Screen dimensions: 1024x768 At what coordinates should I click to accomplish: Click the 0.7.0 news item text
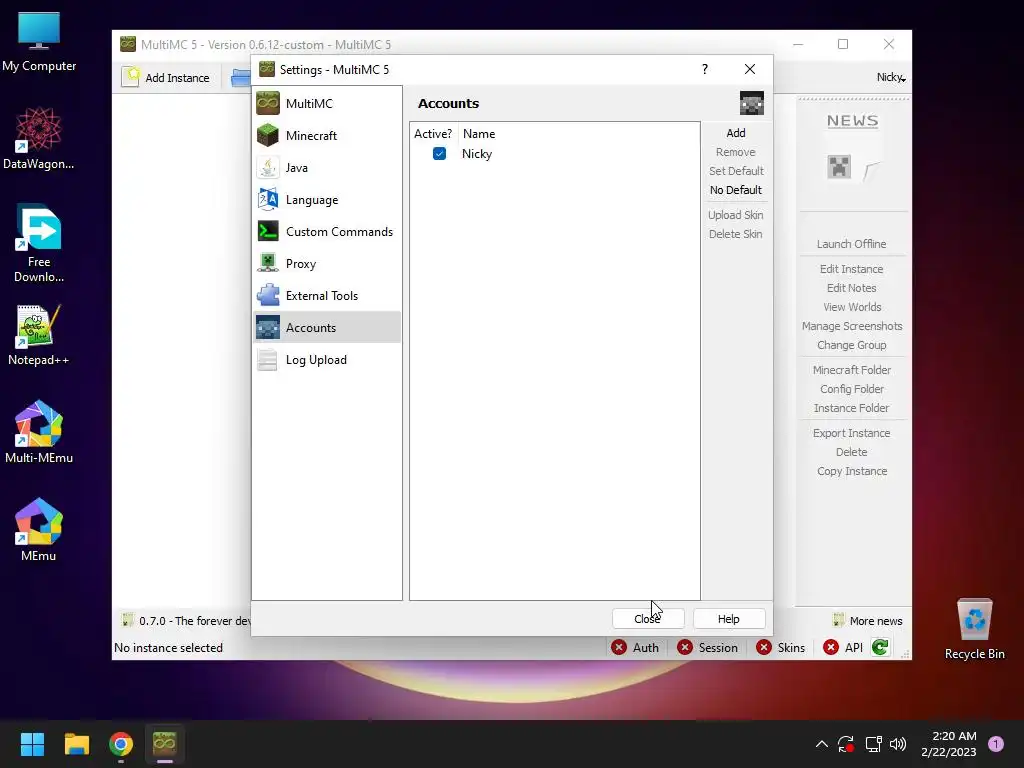[x=195, y=620]
